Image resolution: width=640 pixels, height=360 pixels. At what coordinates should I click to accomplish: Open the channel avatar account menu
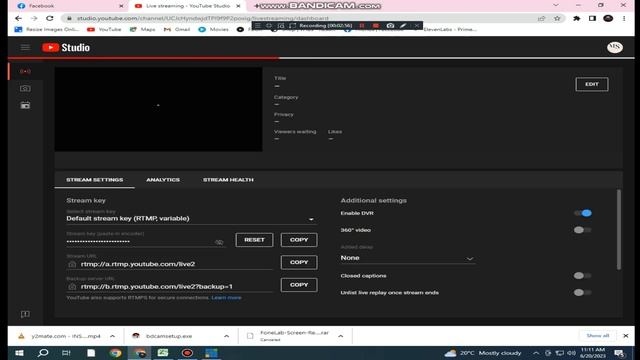tap(614, 47)
